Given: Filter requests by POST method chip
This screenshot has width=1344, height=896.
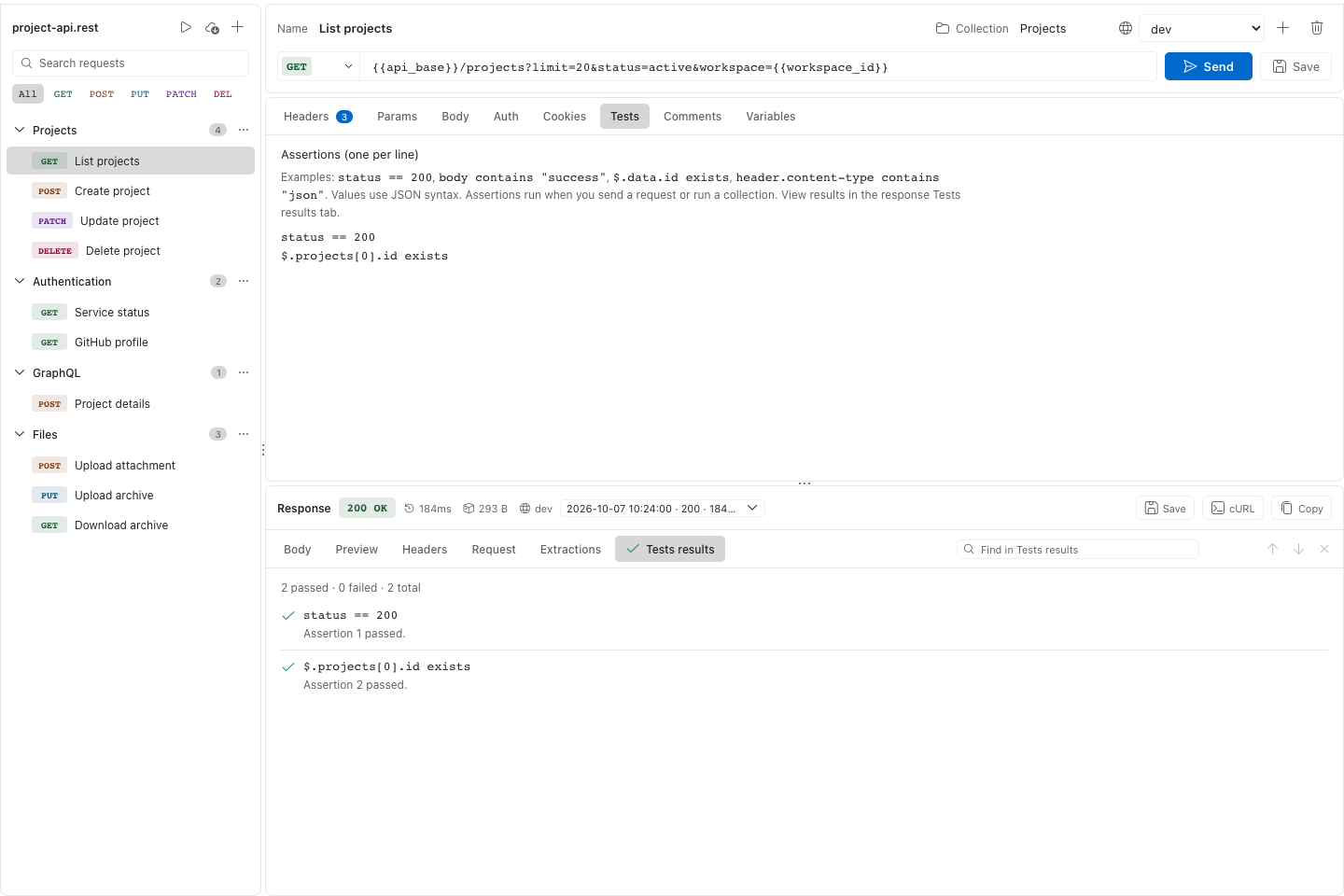Looking at the screenshot, I should click(102, 93).
